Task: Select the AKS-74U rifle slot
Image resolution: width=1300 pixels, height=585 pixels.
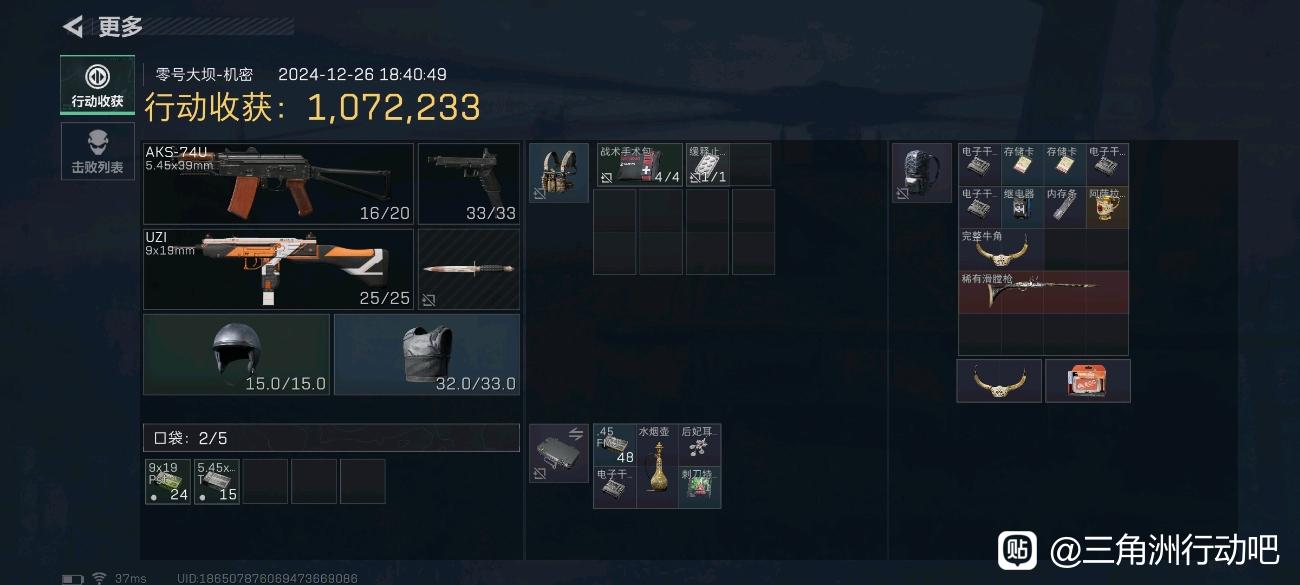Action: (x=278, y=183)
